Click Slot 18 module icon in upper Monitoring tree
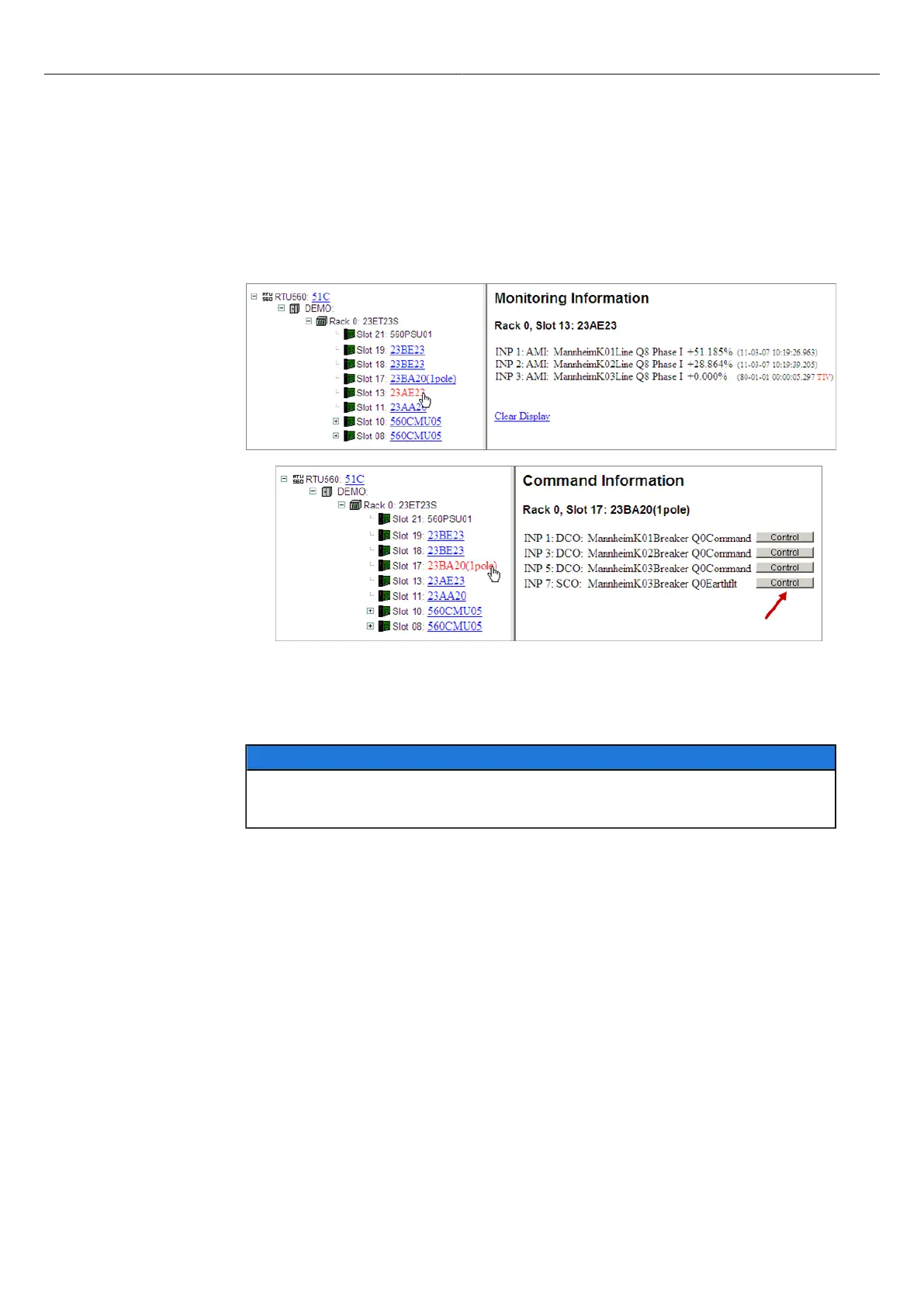924x1307 pixels. pos(349,364)
